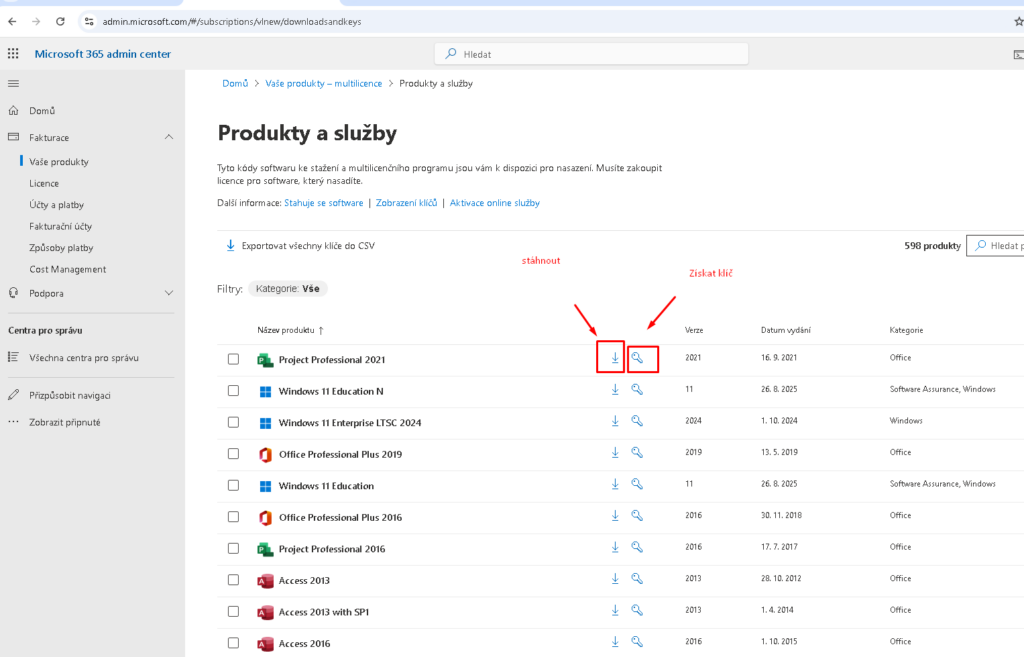This screenshot has width=1024, height=657.
Task: Sort by Datum vydání column header
Action: point(786,330)
